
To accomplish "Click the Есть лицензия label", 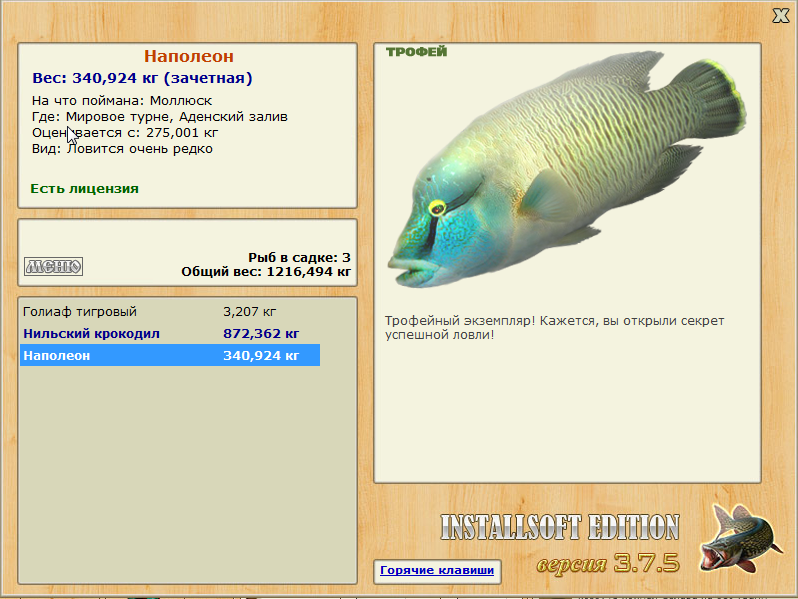I will (84, 189).
